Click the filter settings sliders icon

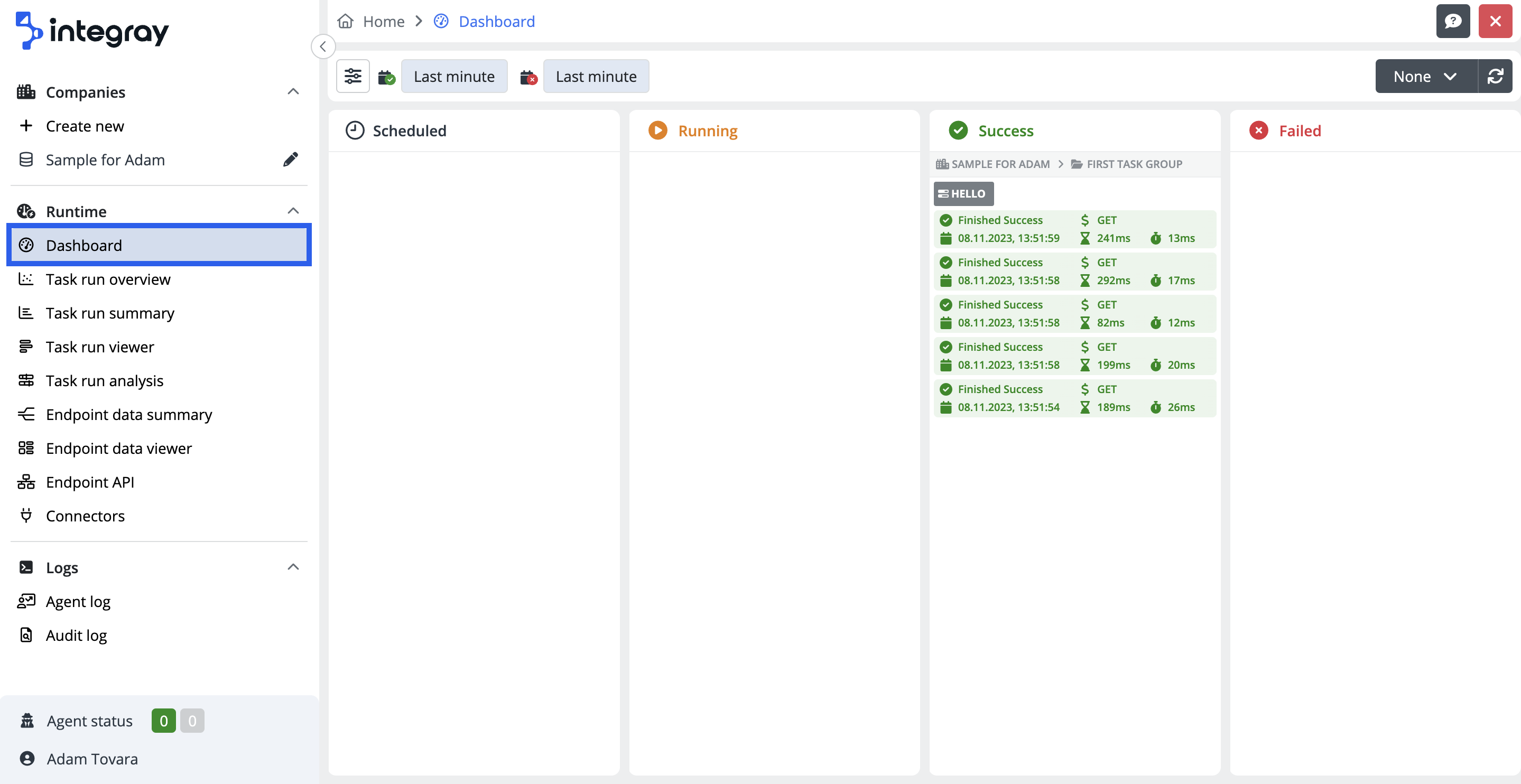click(353, 76)
